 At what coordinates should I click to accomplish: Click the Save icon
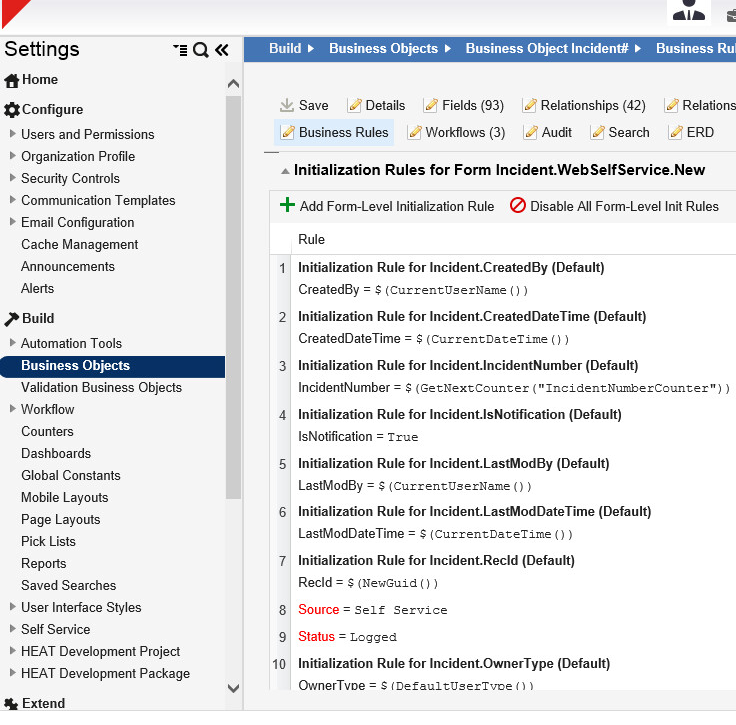pos(287,105)
